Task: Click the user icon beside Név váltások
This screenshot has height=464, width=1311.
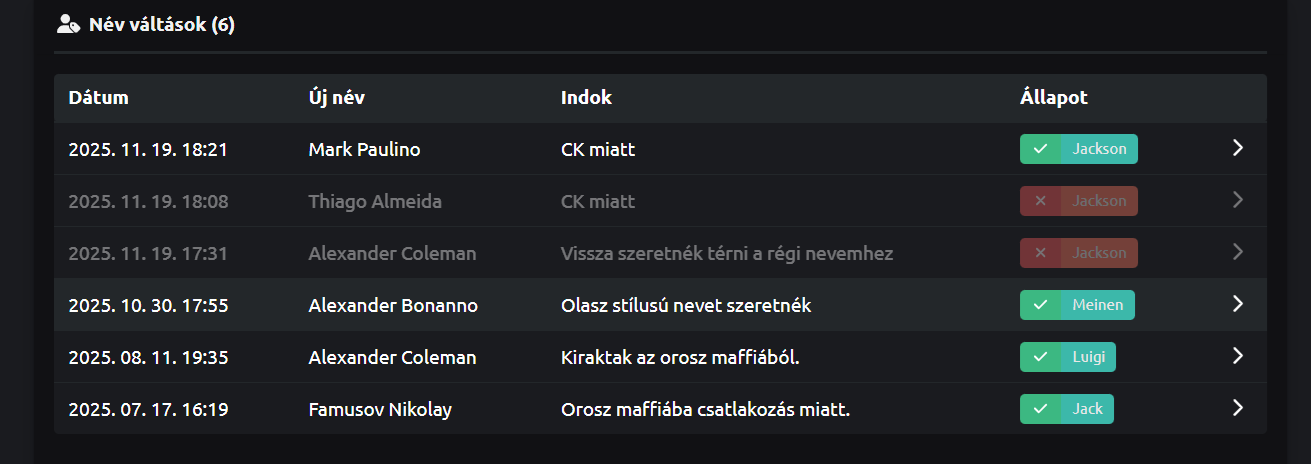Action: 68,24
